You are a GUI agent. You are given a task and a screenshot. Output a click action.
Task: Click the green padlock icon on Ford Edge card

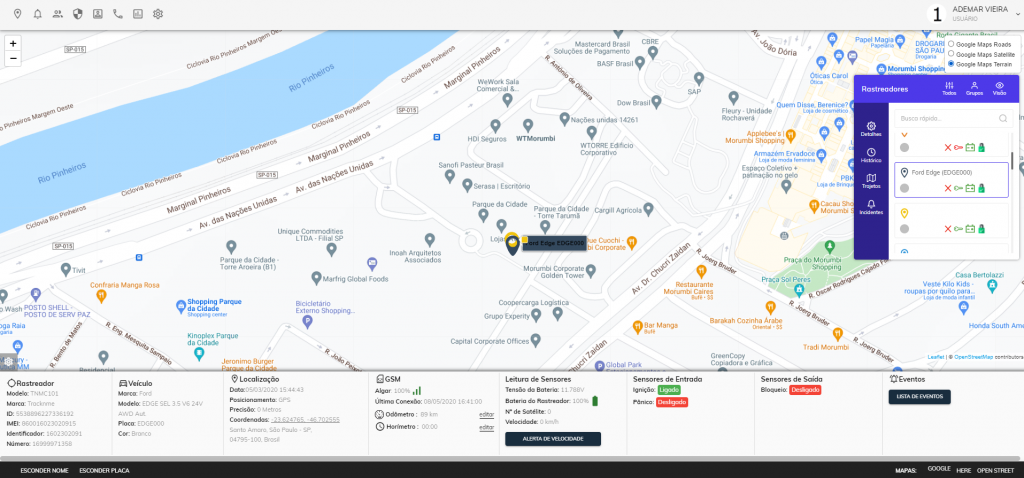982,188
